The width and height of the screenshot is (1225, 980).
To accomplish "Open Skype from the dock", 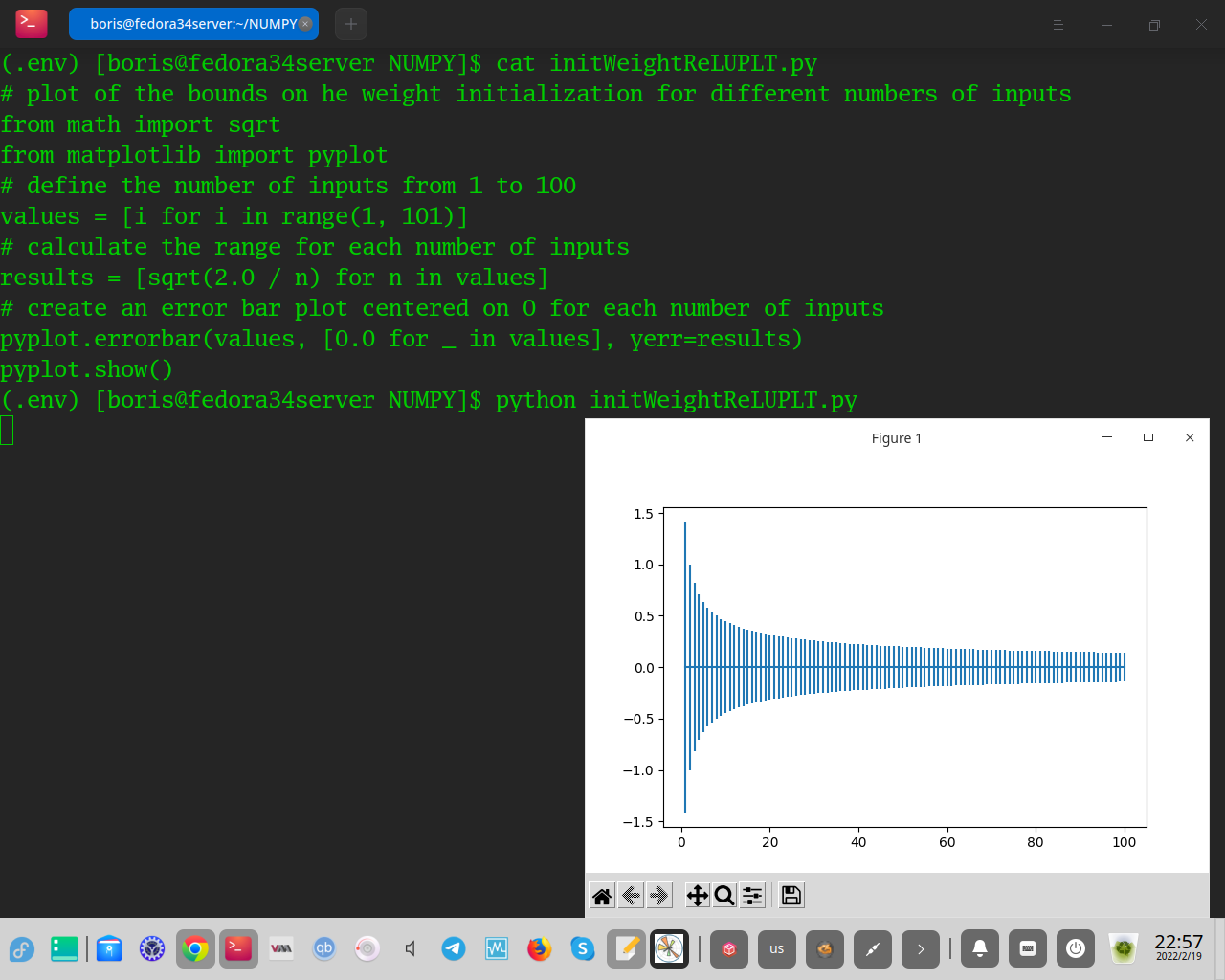I will pos(583,949).
